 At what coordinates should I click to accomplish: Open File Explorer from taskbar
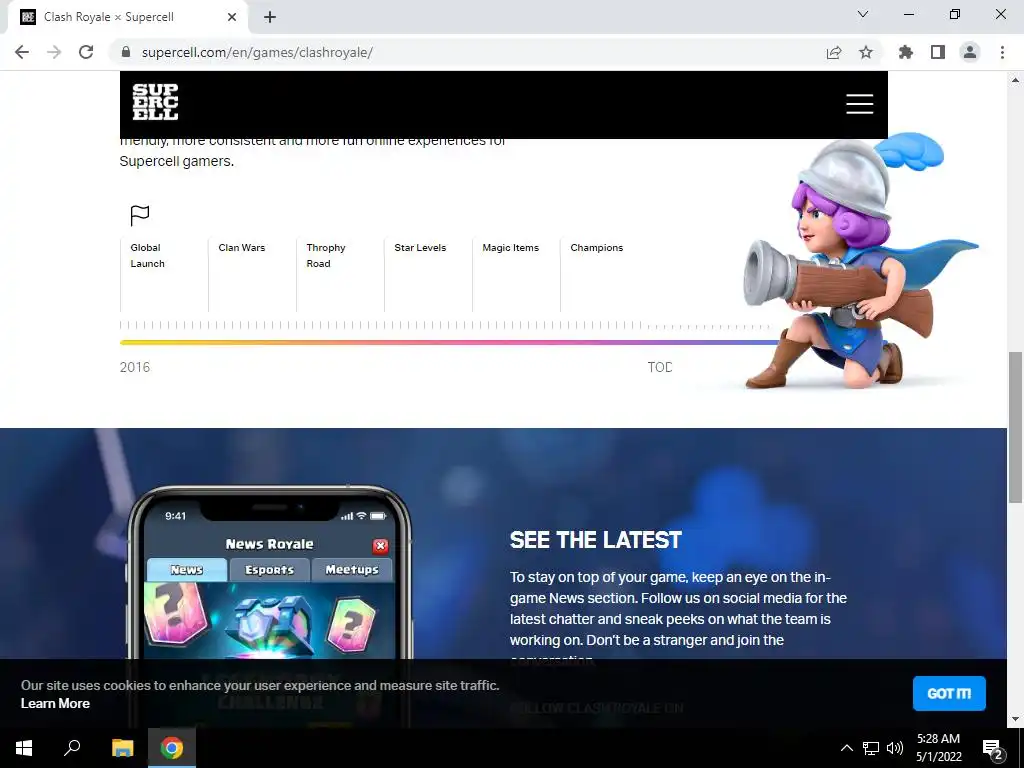click(x=122, y=748)
